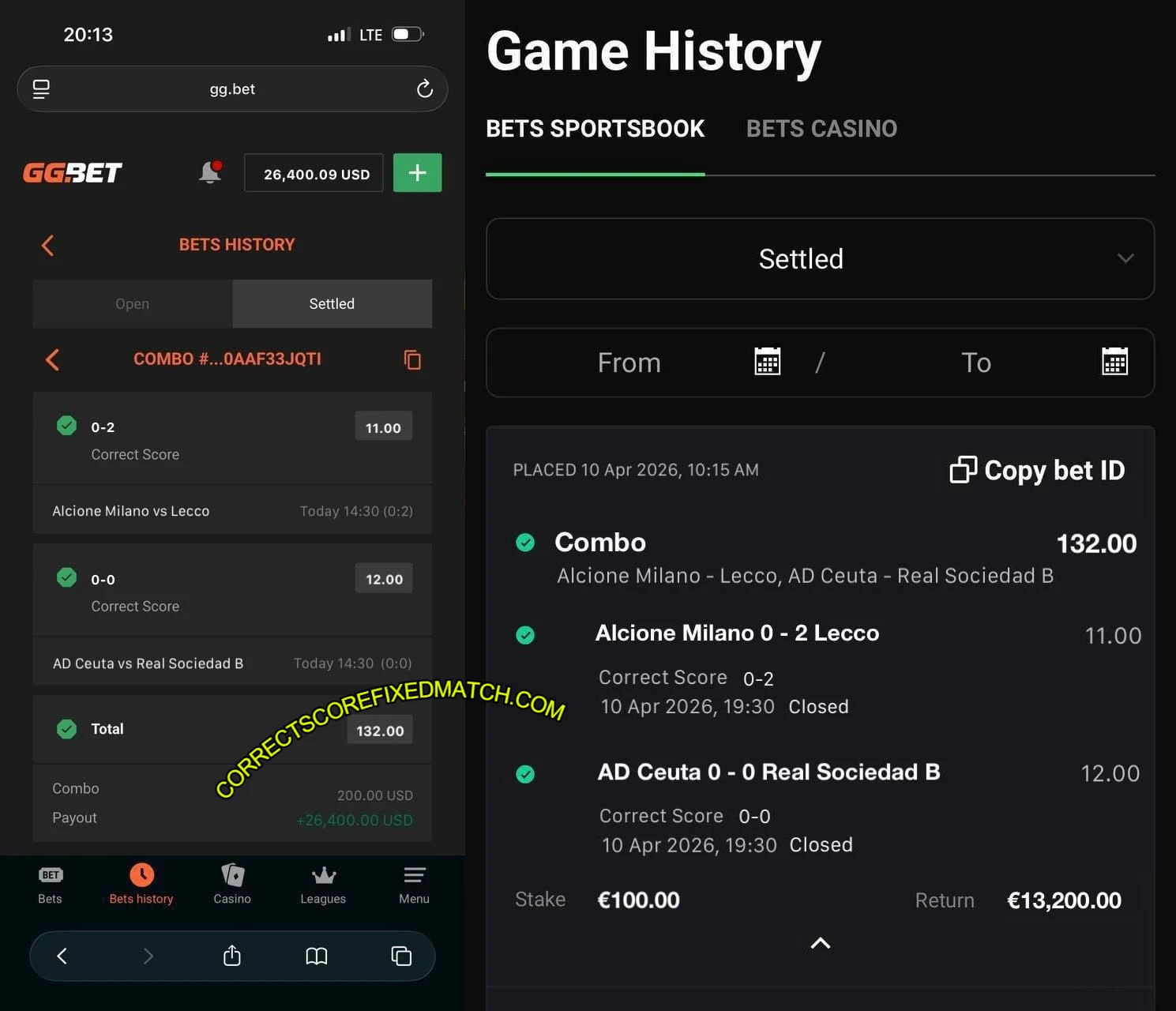Switch to the Open bets tab
Viewport: 1176px width, 1011px height.
pyautogui.click(x=132, y=304)
